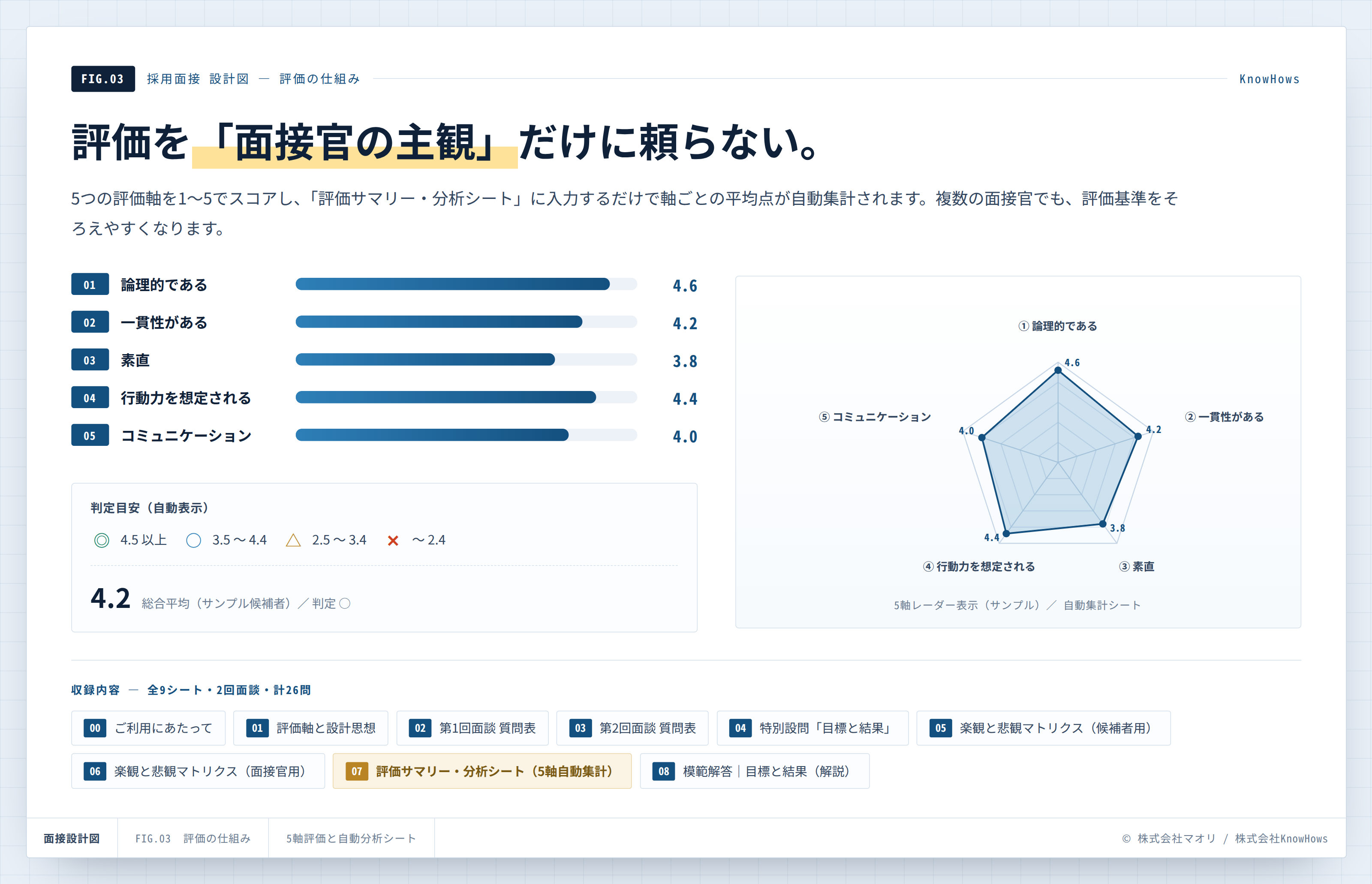
Task: Click the radar label ② 一貫性がある
Action: tap(1225, 417)
